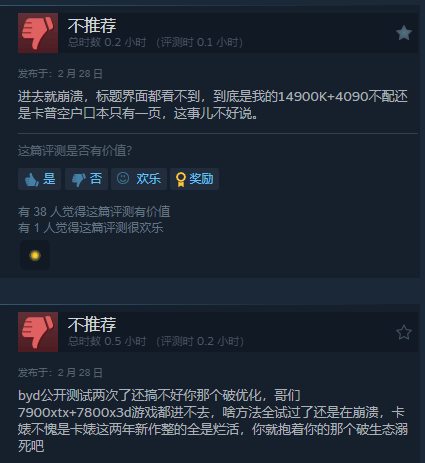Click the first review's 发布于 2月28日 date

tap(60, 74)
